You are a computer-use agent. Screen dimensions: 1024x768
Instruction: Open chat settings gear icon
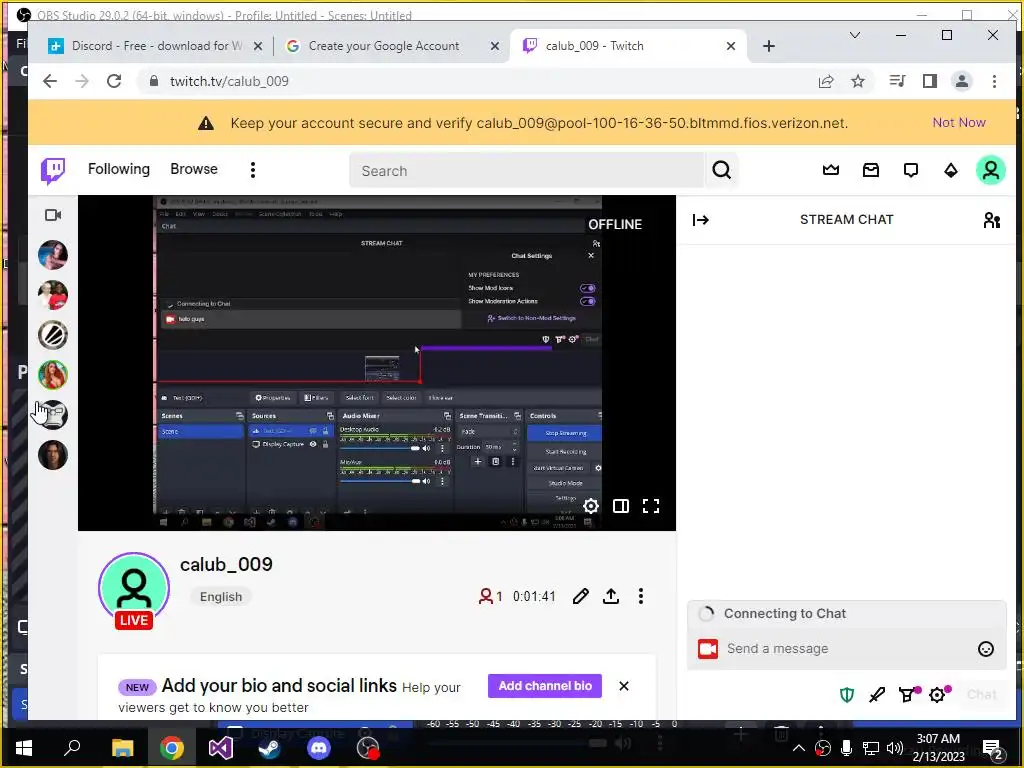(x=938, y=695)
